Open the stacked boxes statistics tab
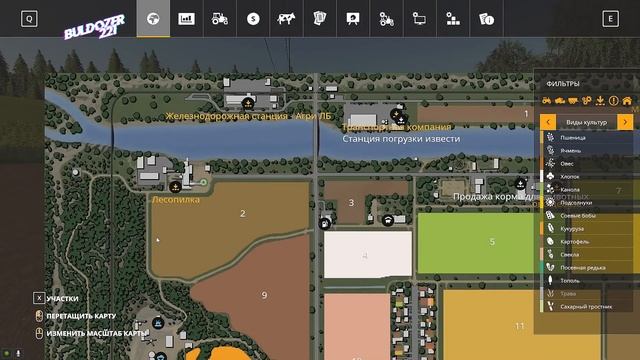 pyautogui.click(x=453, y=19)
